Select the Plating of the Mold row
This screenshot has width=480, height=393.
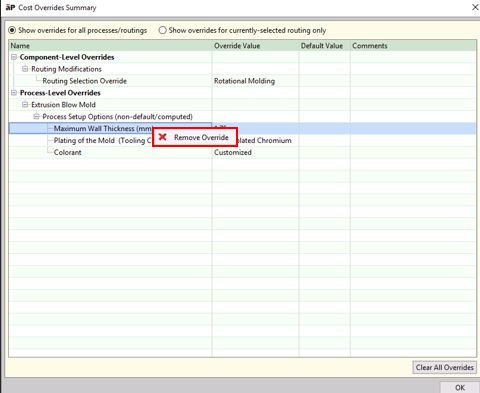[242, 140]
